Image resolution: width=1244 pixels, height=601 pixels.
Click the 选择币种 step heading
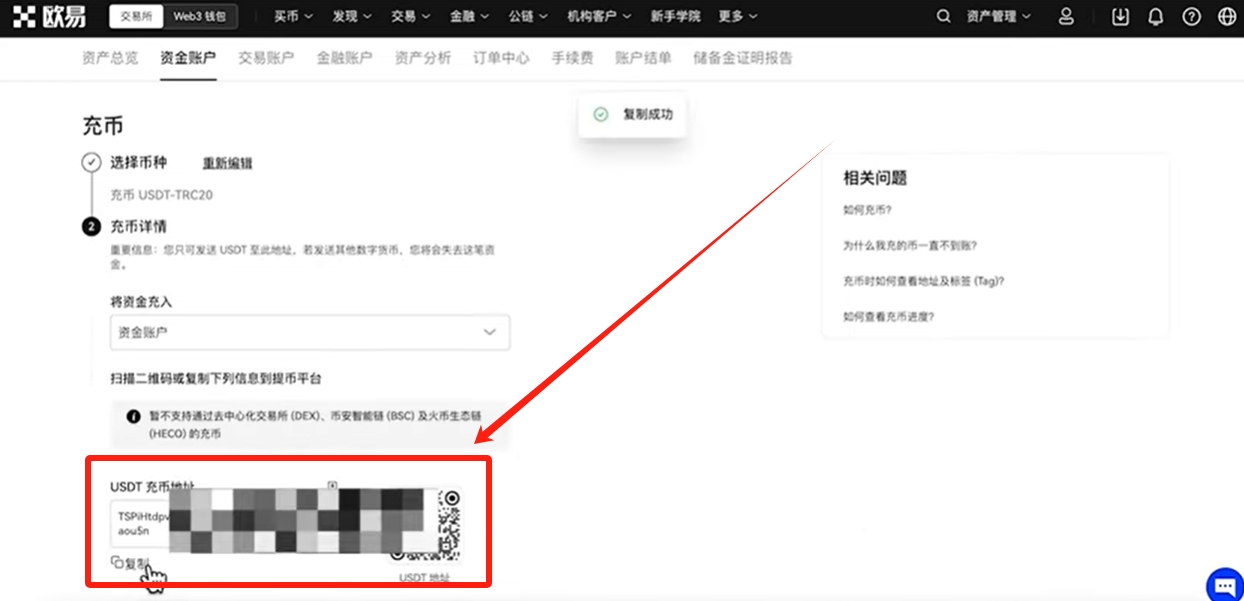[138, 162]
